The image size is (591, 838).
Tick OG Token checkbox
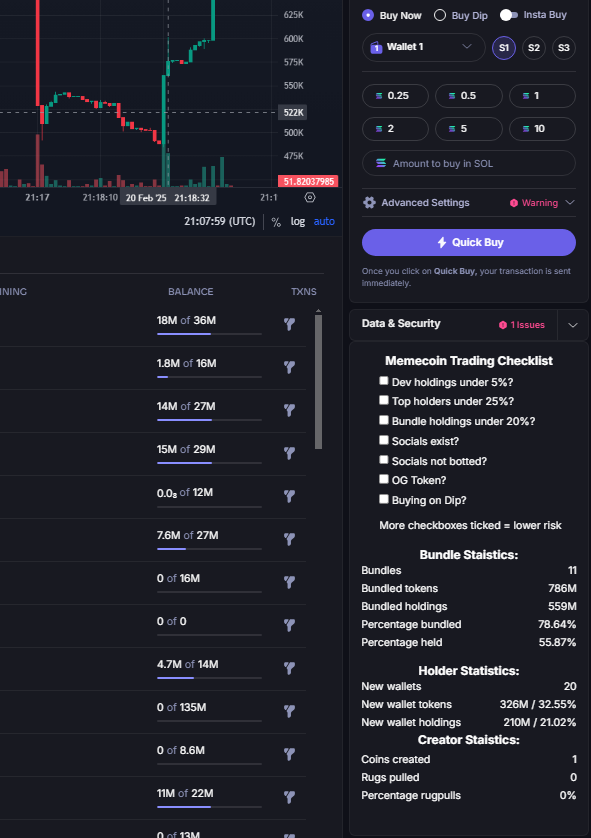click(384, 479)
